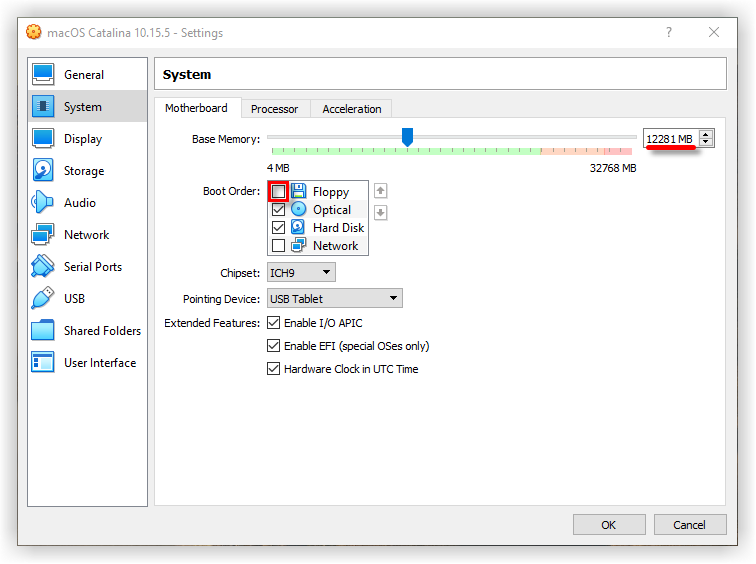This screenshot has width=756, height=564.
Task: Switch to the Acceleration tab
Action: 351,109
